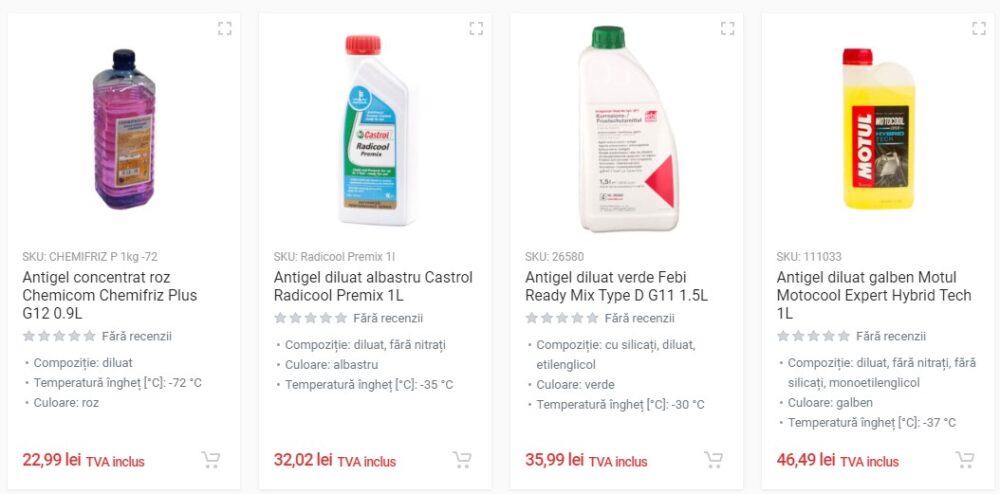
Task: Open quick view for Motul Motocool
Action: (x=979, y=28)
